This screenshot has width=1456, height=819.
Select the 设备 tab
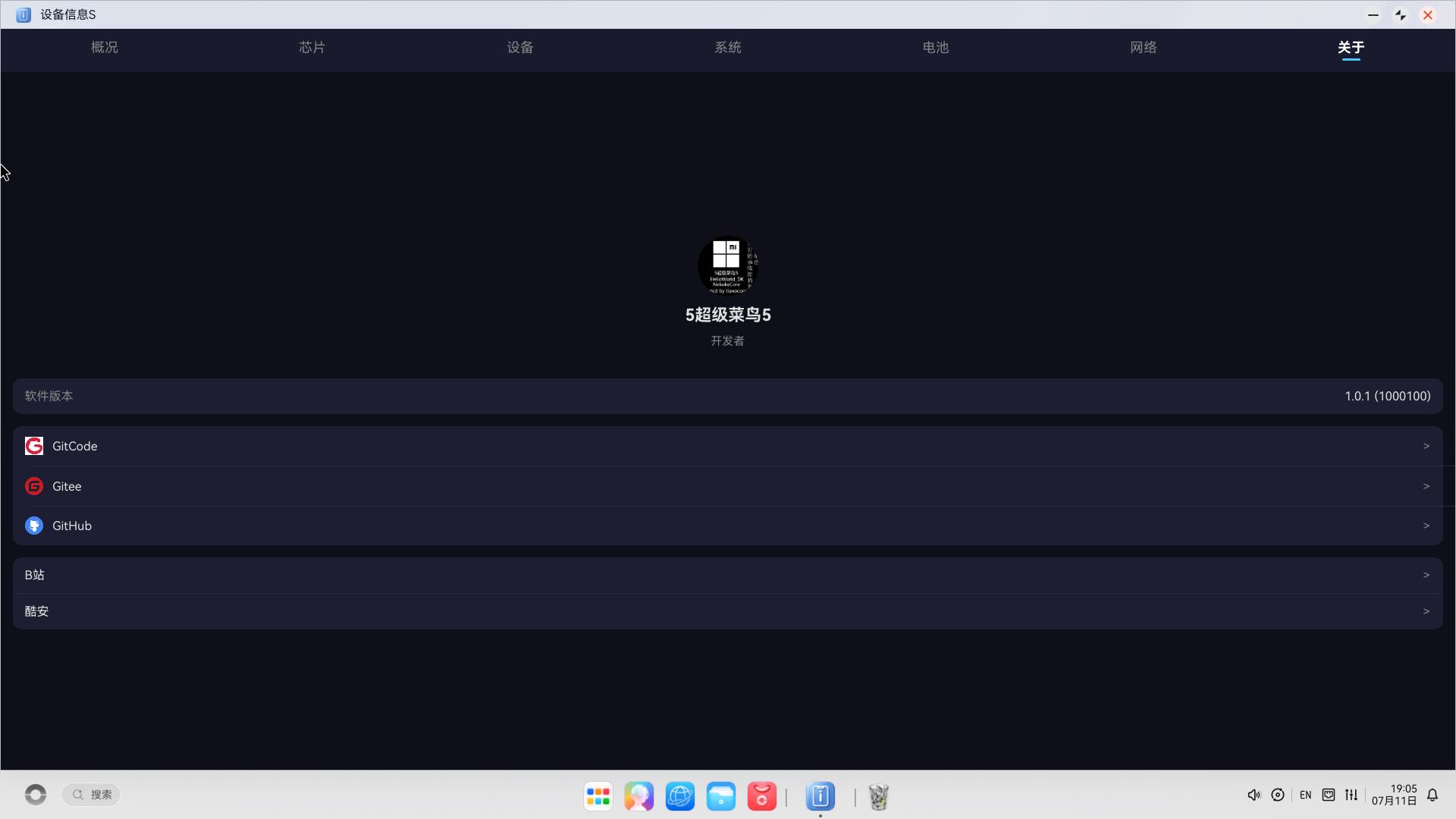point(520,47)
